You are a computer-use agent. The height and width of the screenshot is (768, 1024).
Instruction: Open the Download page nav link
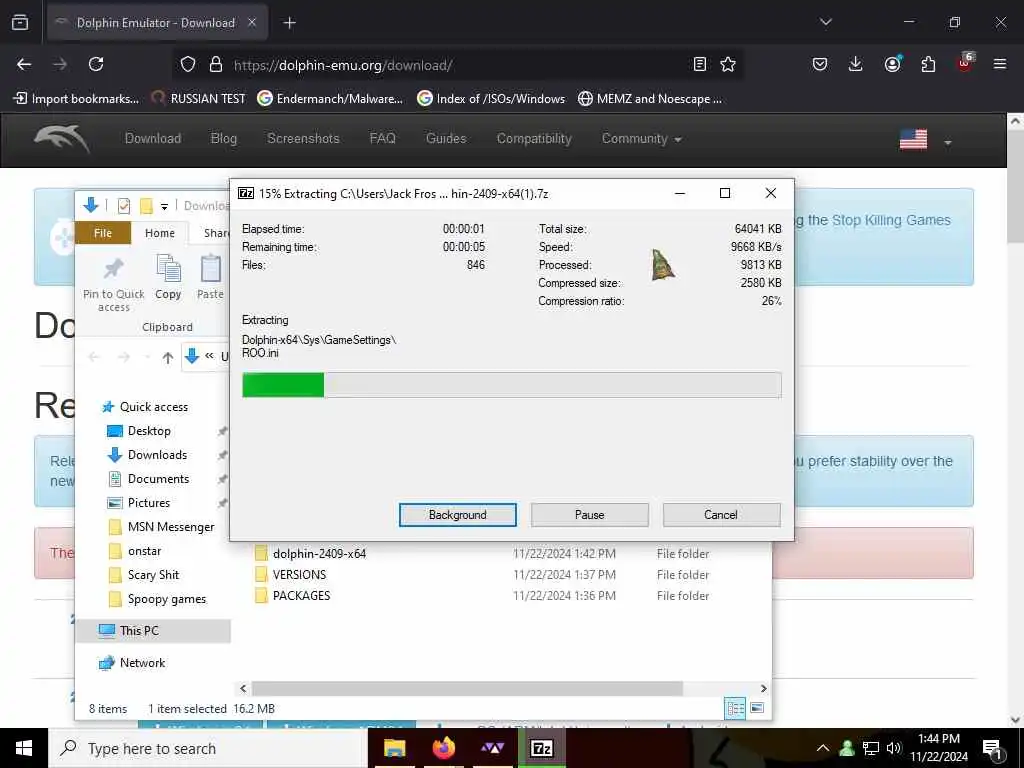click(x=153, y=138)
